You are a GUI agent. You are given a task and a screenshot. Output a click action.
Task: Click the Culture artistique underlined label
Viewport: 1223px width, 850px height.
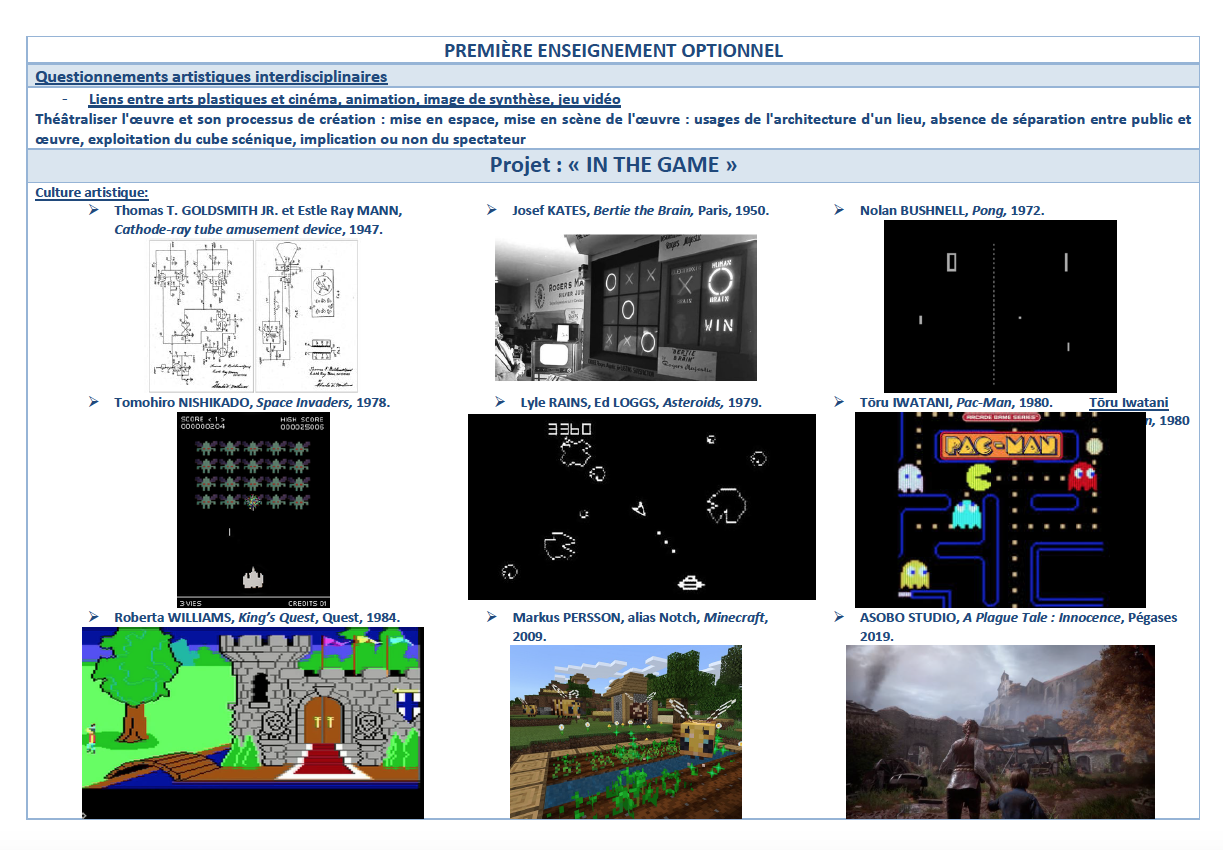tap(92, 192)
